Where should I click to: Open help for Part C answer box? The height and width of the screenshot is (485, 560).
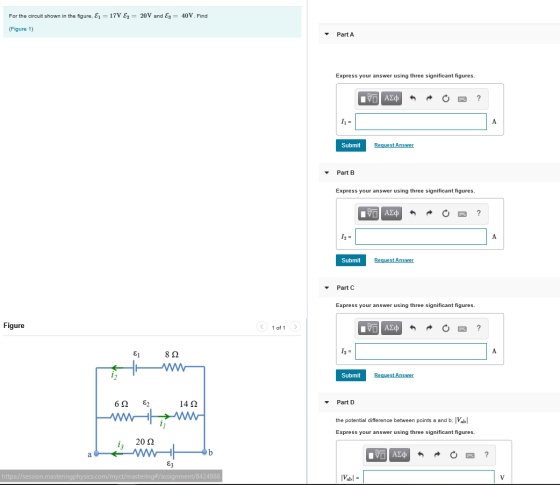coord(479,328)
